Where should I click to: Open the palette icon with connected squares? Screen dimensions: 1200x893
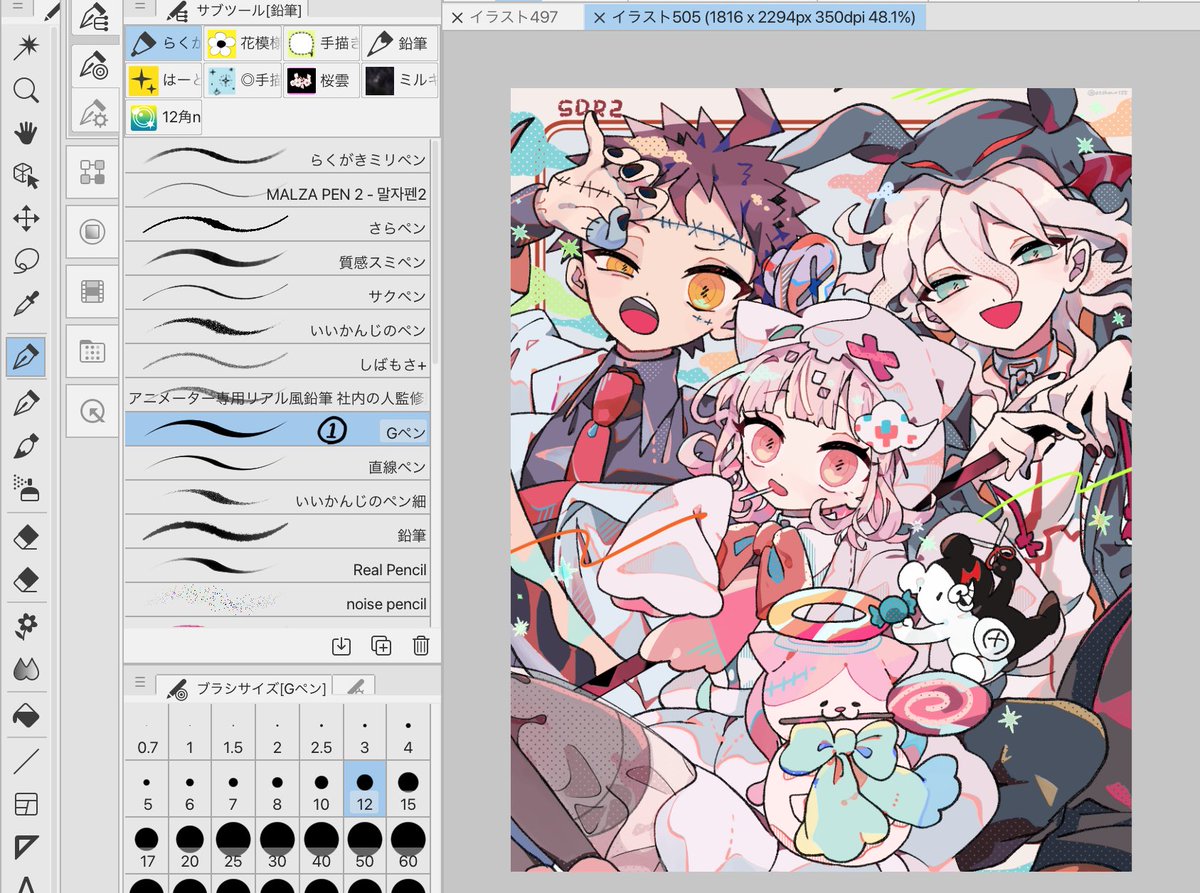(x=93, y=173)
